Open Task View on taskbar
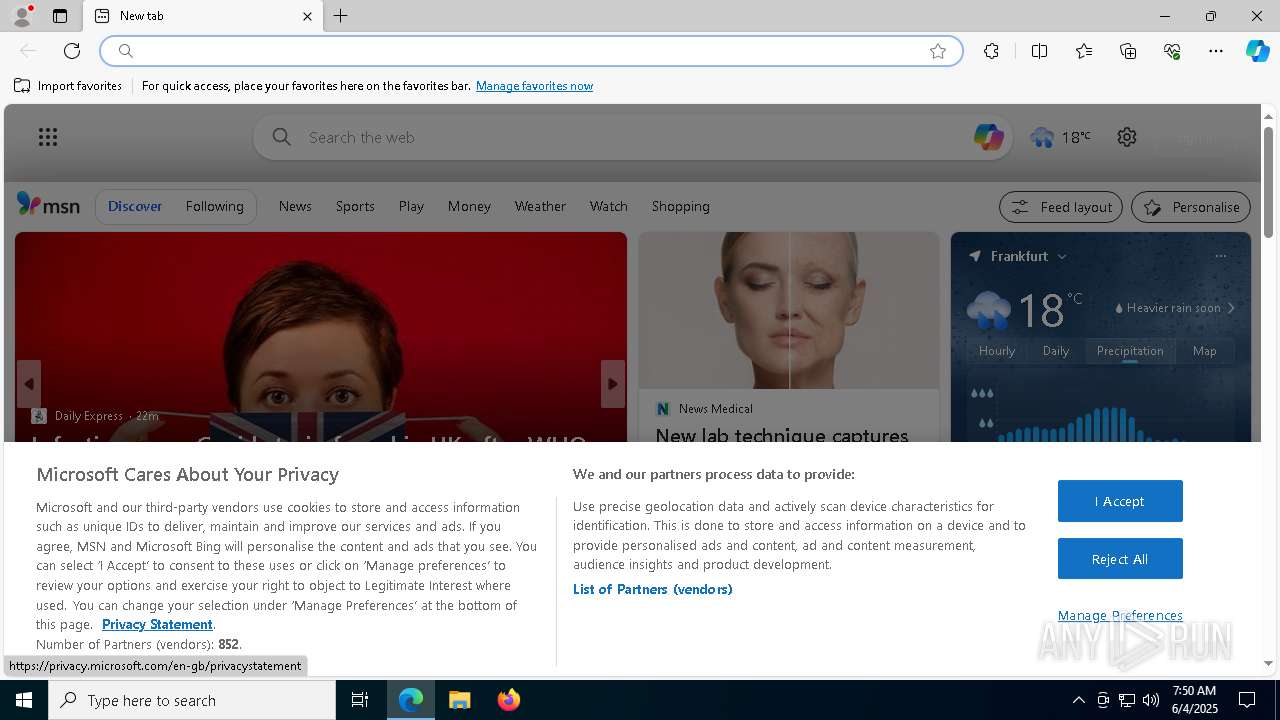 [360, 700]
